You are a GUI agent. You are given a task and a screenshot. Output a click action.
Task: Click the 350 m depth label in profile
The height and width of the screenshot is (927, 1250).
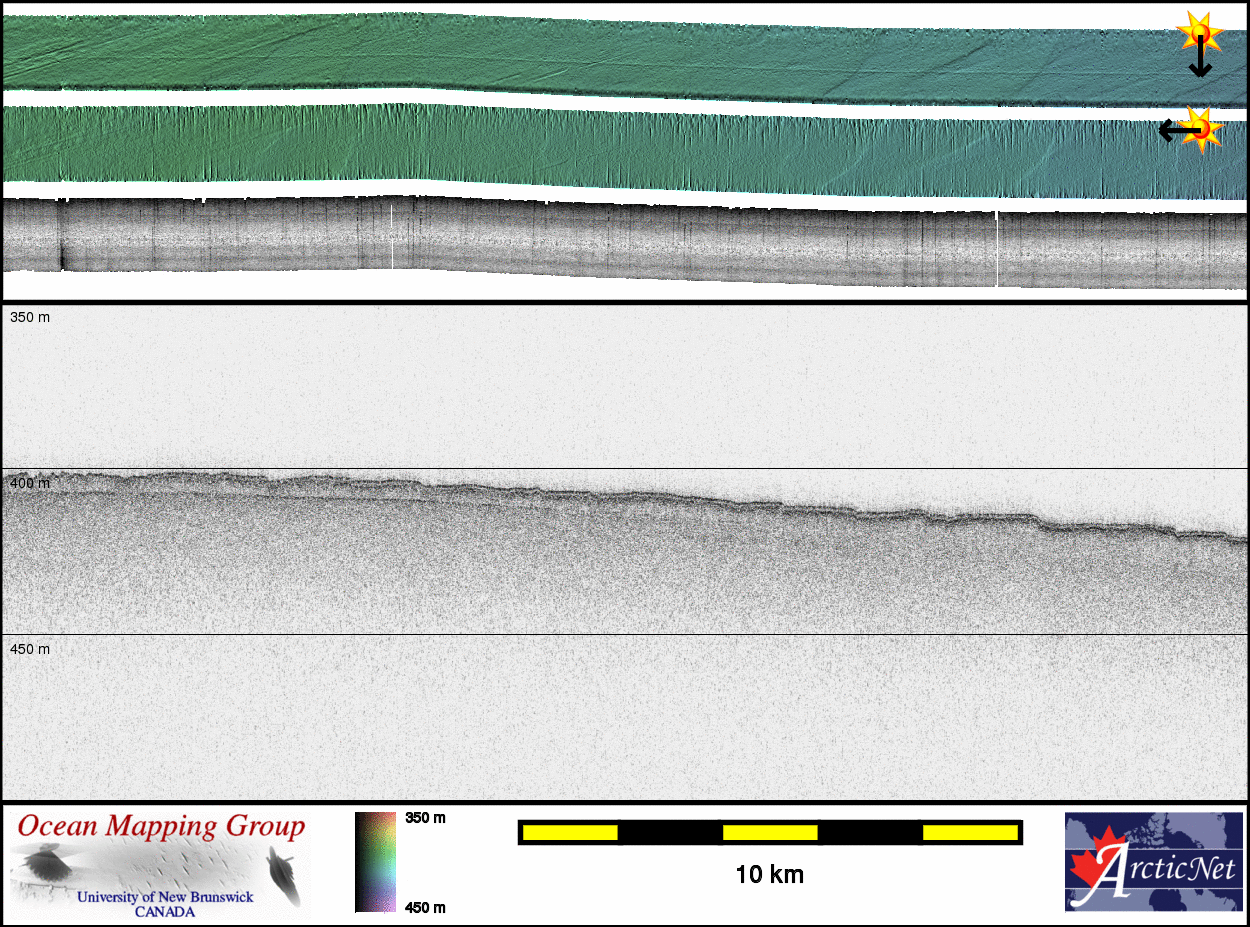point(30,317)
